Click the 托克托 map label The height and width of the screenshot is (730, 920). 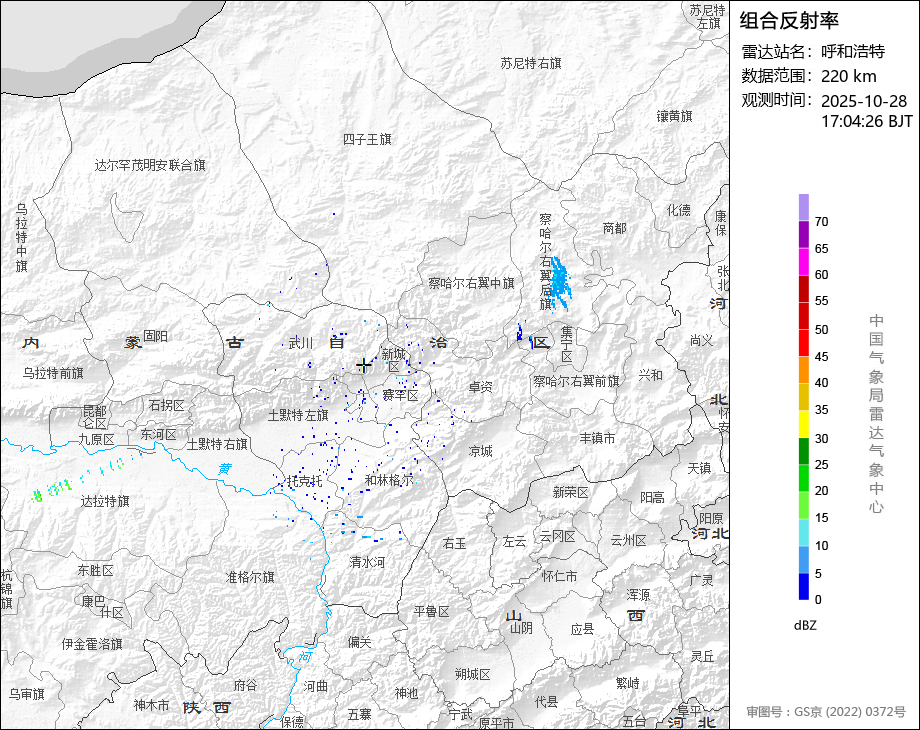pyautogui.click(x=305, y=481)
